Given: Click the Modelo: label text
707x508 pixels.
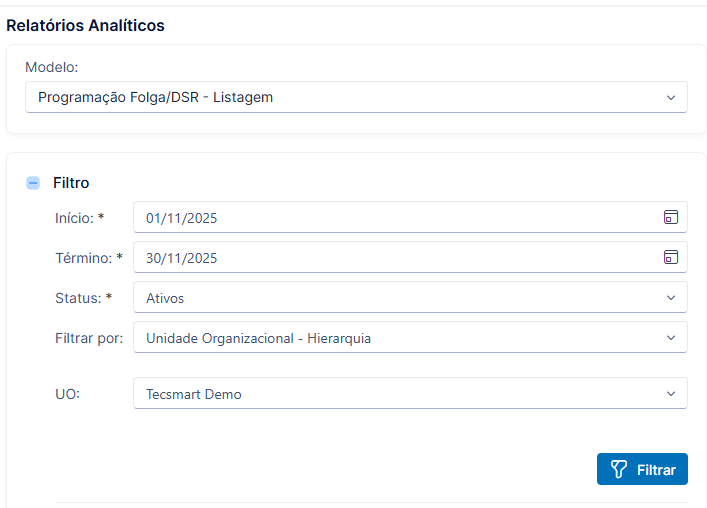Looking at the screenshot, I should pos(51,67).
